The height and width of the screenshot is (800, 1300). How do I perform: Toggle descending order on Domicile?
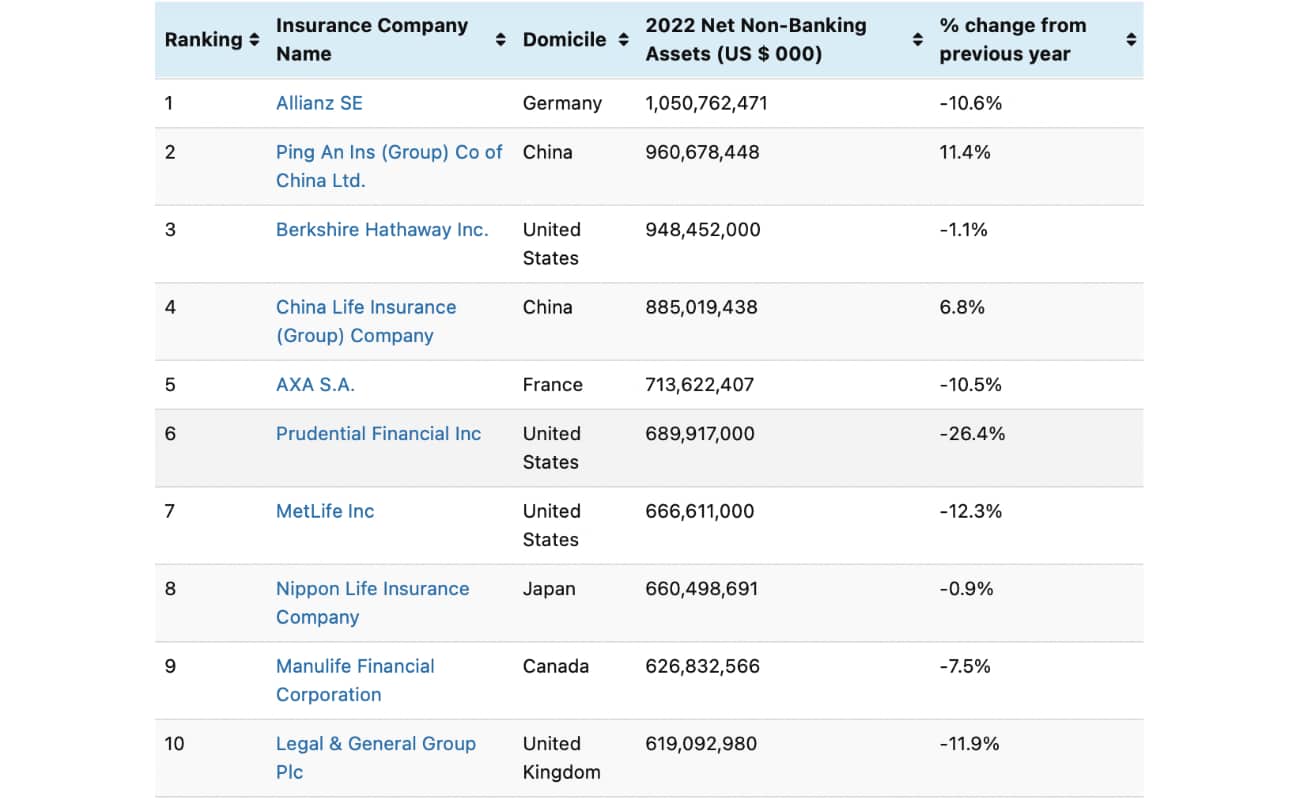623,40
